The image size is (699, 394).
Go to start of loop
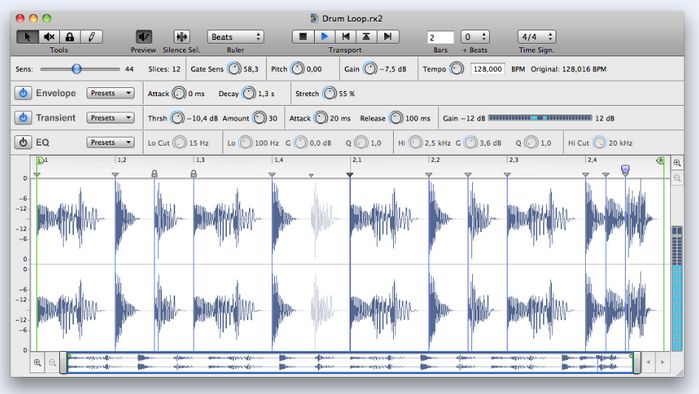(345, 37)
